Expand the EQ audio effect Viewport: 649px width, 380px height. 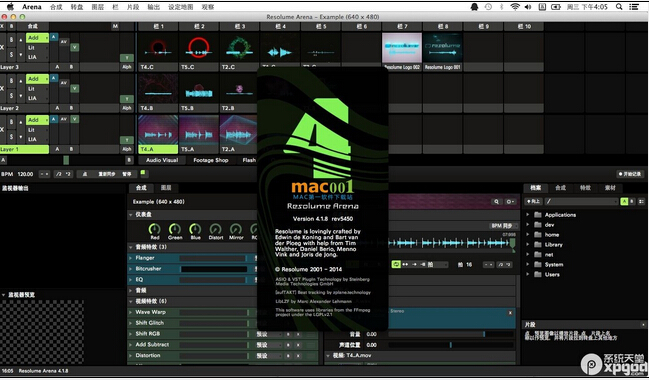(x=131, y=279)
